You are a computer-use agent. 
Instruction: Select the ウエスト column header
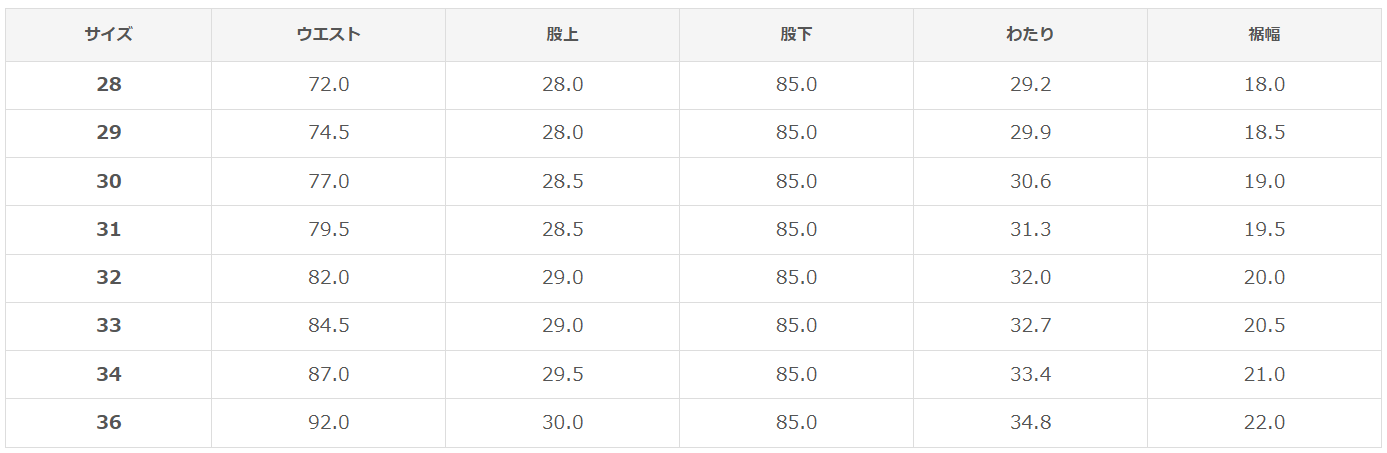point(328,34)
